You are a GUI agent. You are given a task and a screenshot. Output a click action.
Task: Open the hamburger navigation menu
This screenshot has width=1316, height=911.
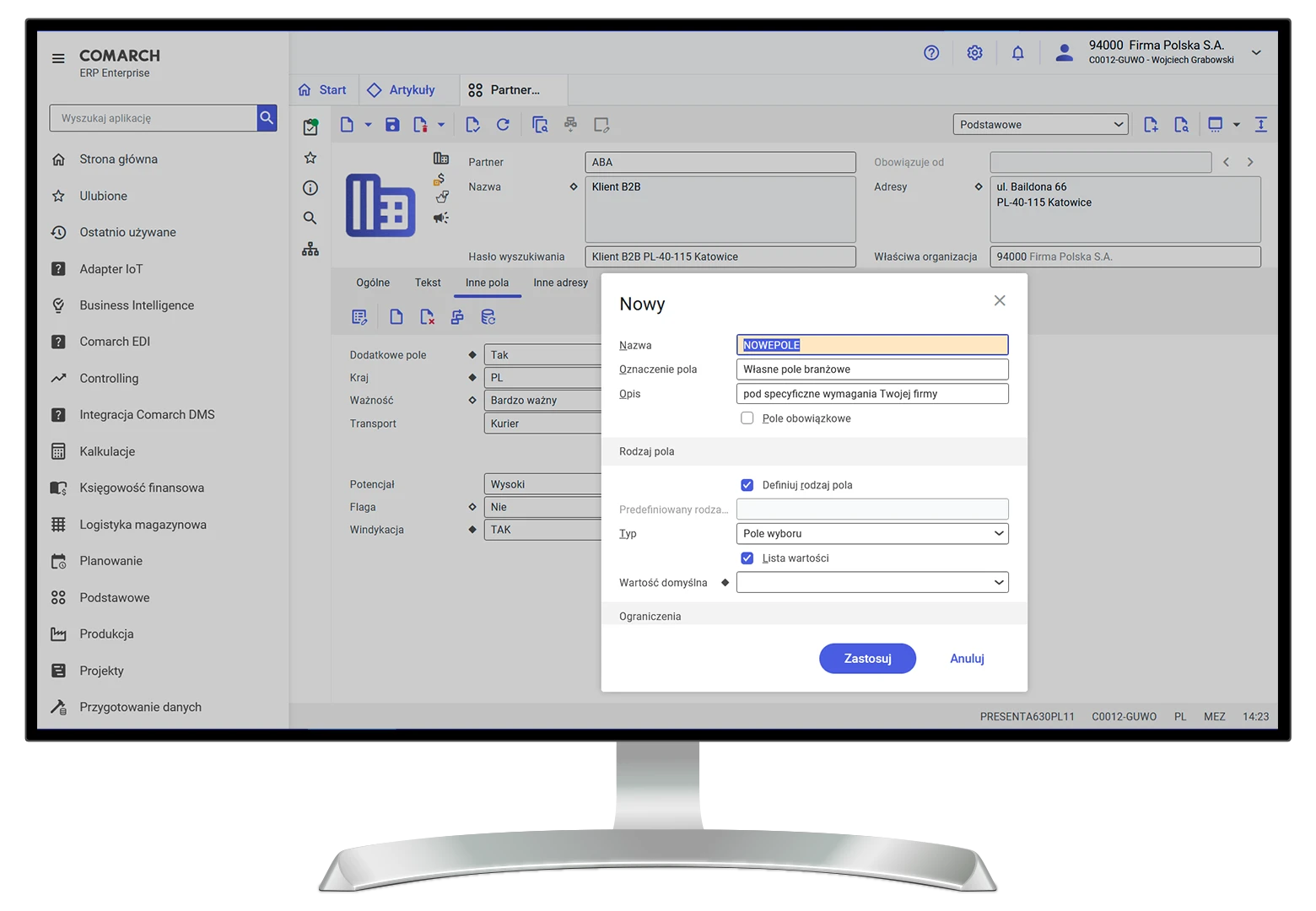58,59
